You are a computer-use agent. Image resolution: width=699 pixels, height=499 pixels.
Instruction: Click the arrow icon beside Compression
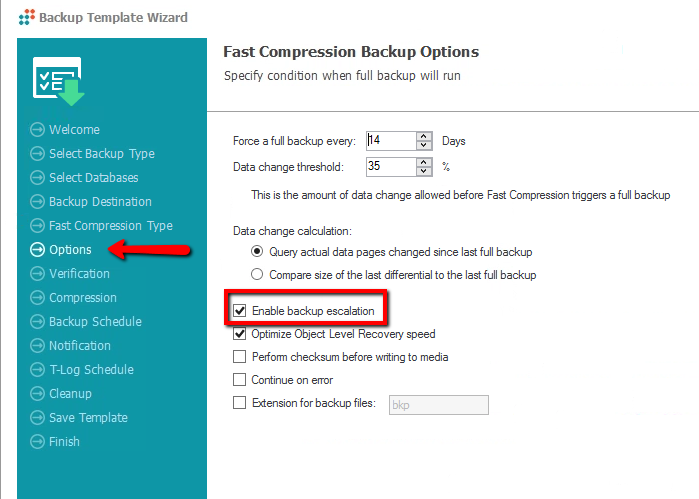coord(38,298)
